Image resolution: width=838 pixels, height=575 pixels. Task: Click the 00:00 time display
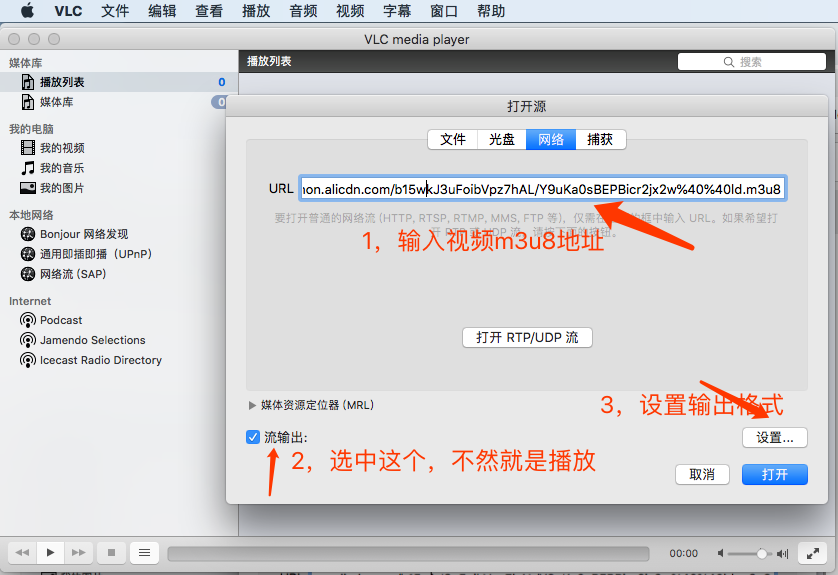[684, 554]
